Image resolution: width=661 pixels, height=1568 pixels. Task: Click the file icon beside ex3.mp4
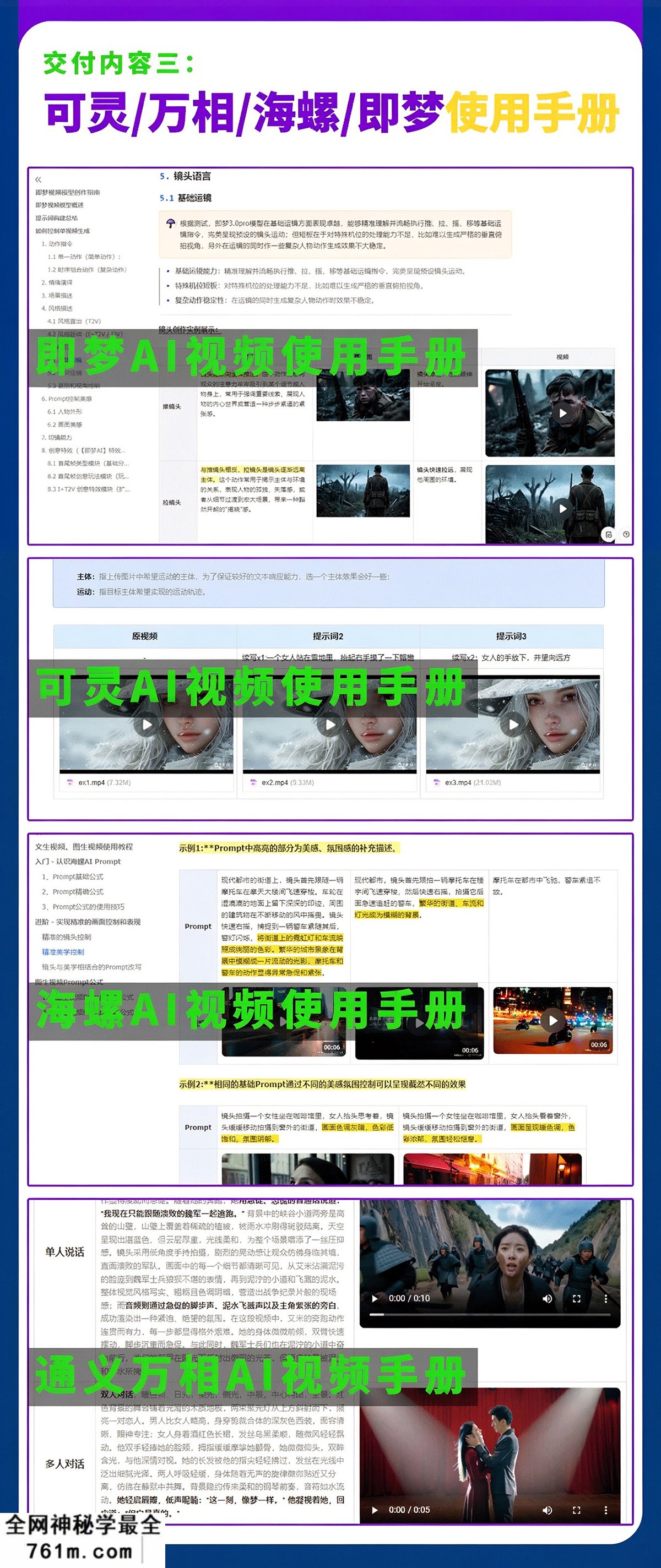436,782
